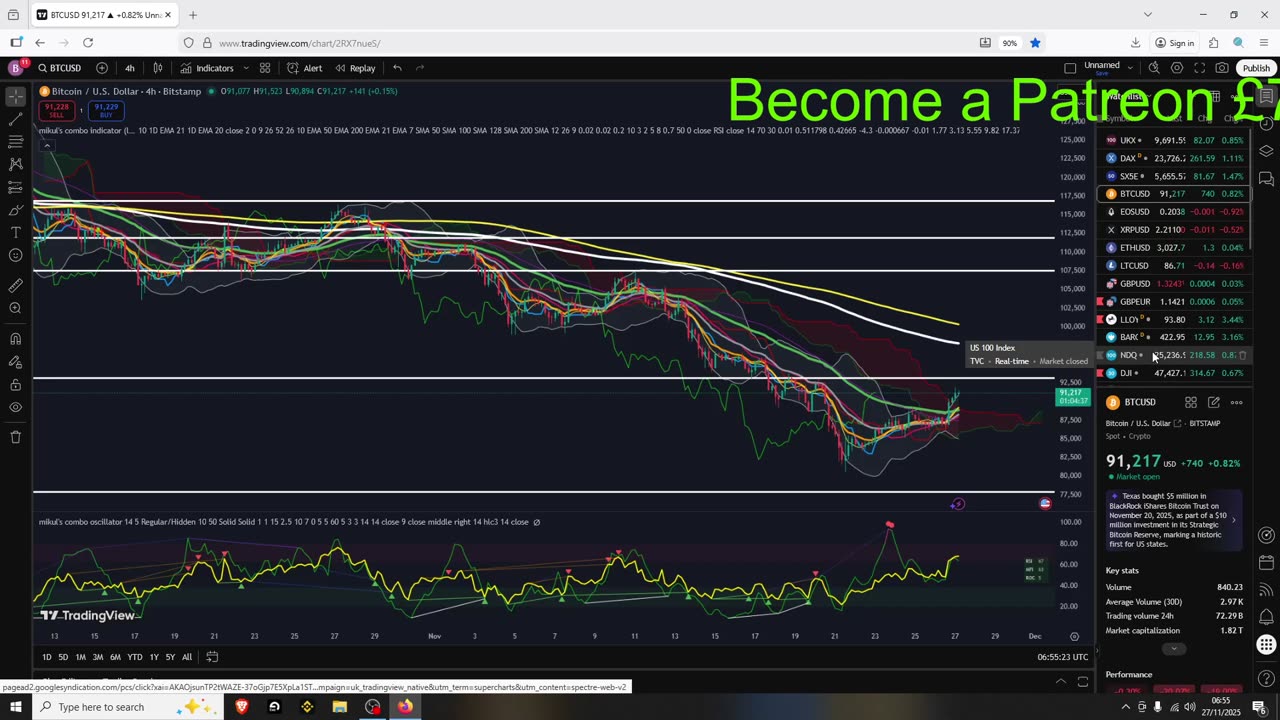1280x720 pixels.
Task: Click the undo arrow in chart toolbar
Action: pos(397,68)
